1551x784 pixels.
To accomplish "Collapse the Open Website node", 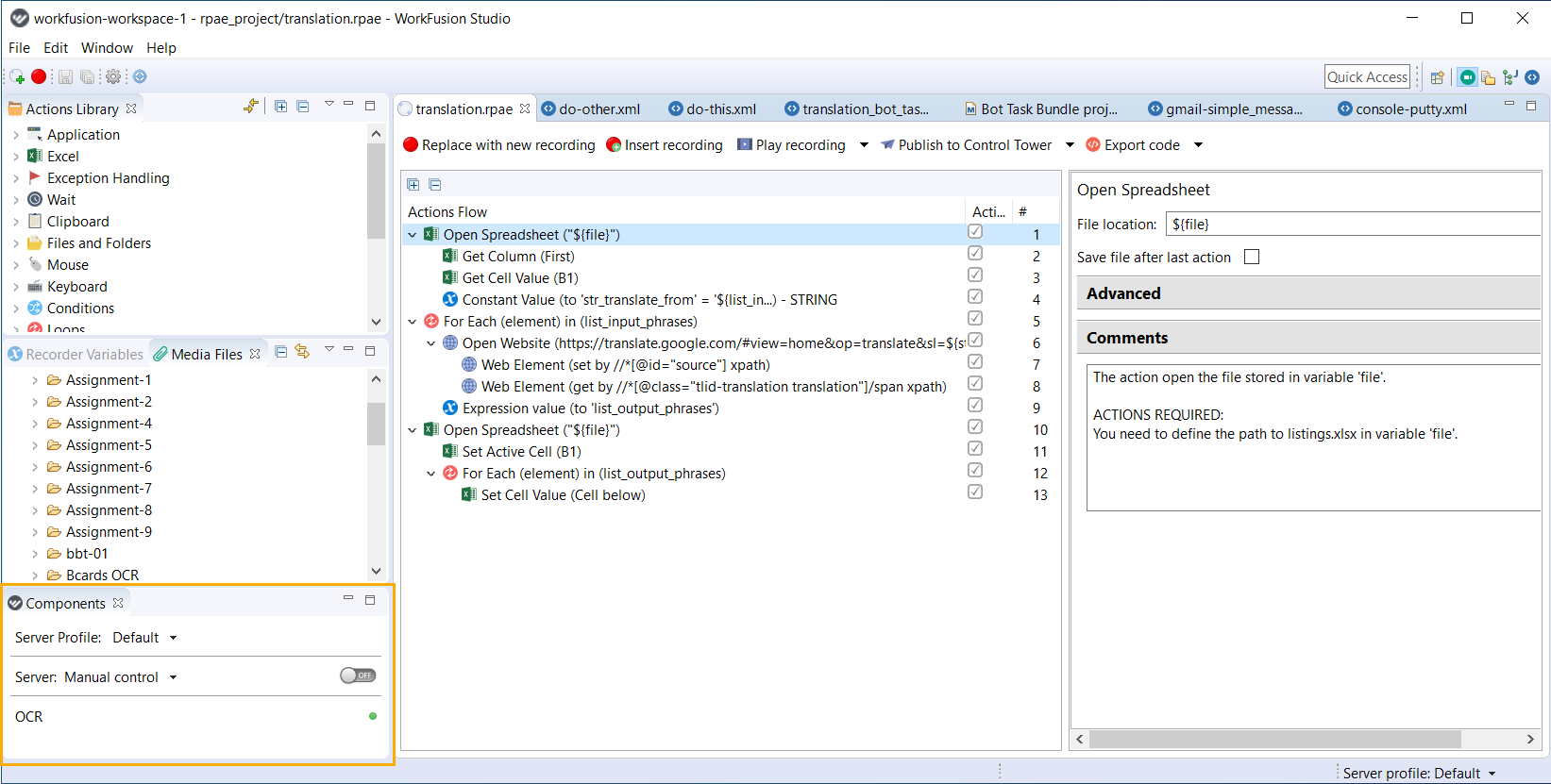I will tap(431, 343).
